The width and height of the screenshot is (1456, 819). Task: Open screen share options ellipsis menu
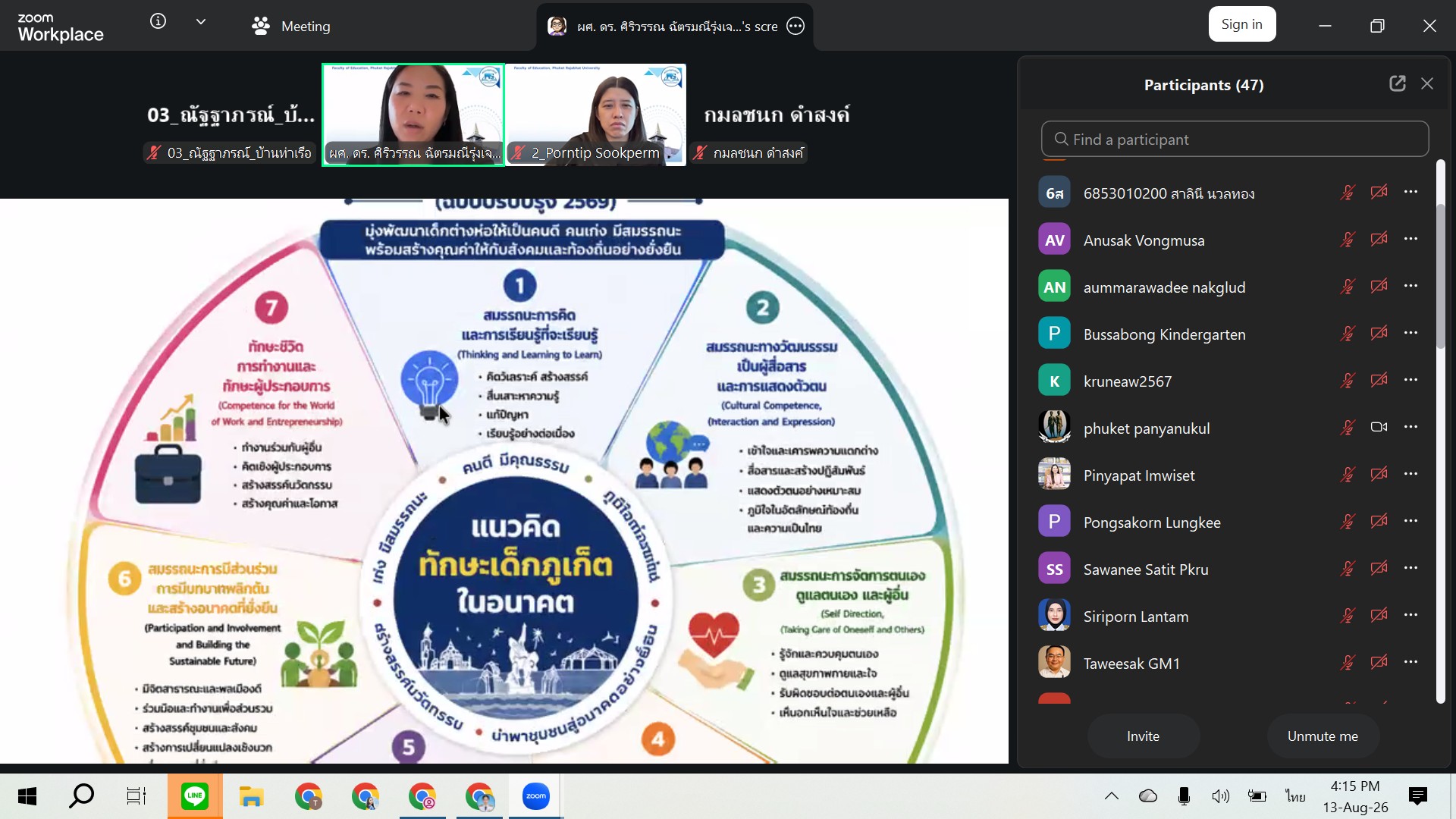pyautogui.click(x=795, y=26)
